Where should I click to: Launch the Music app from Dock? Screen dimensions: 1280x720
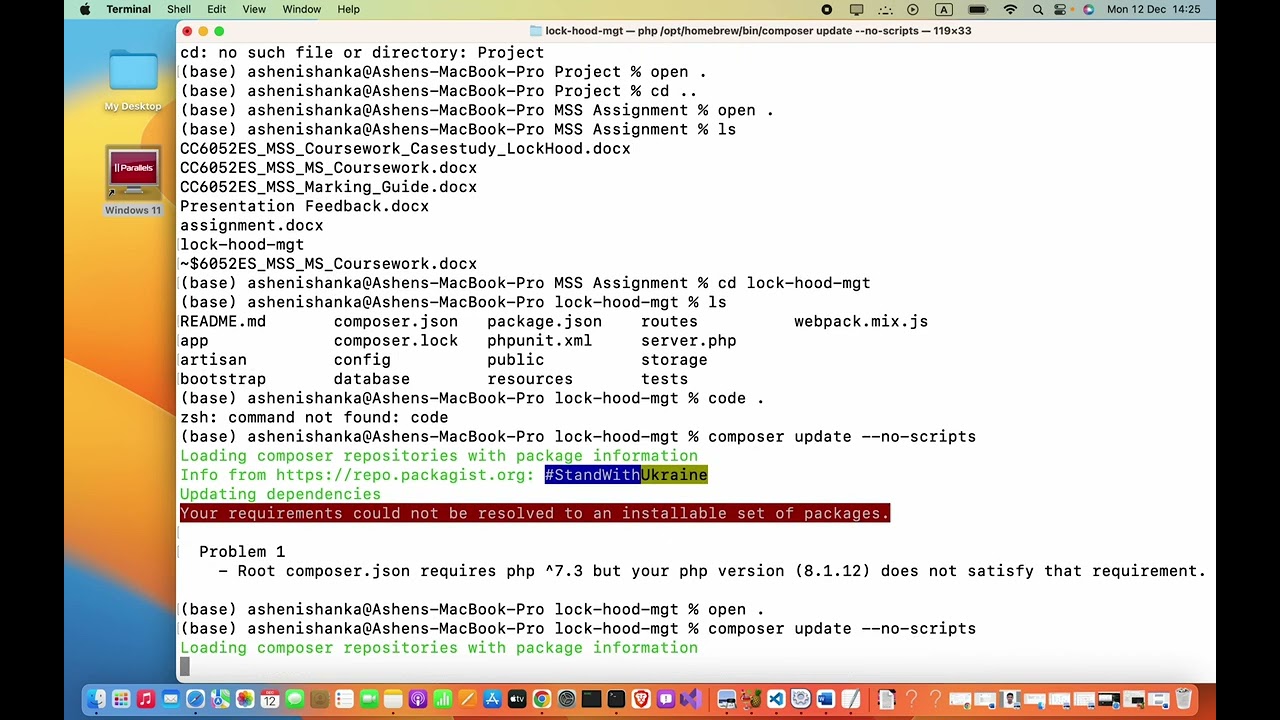[x=146, y=699]
